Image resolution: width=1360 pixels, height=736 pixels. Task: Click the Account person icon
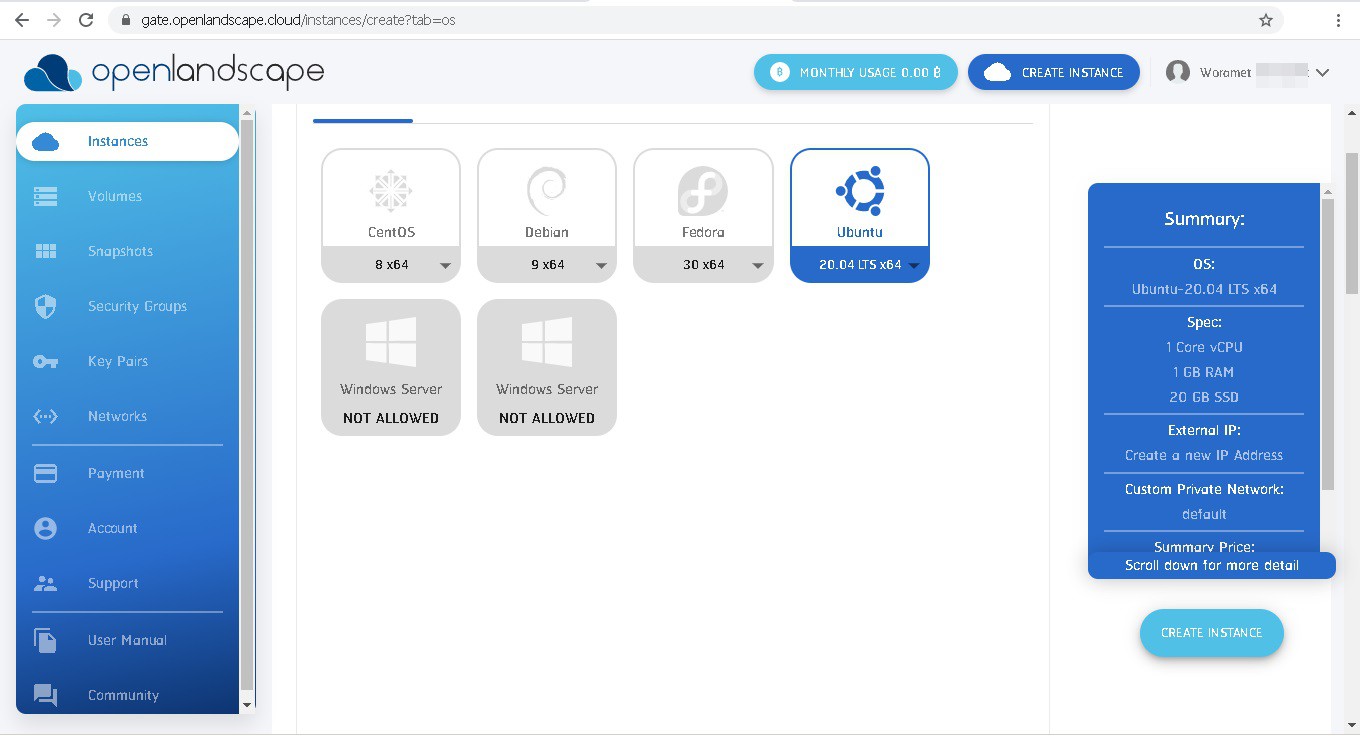46,528
